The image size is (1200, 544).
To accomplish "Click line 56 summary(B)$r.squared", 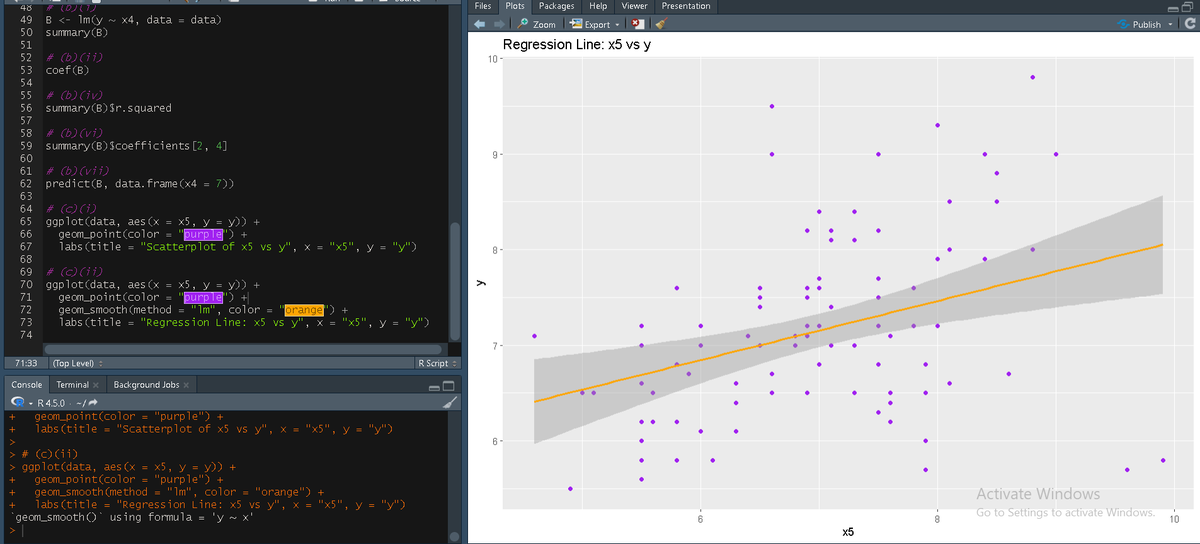I will coord(108,108).
